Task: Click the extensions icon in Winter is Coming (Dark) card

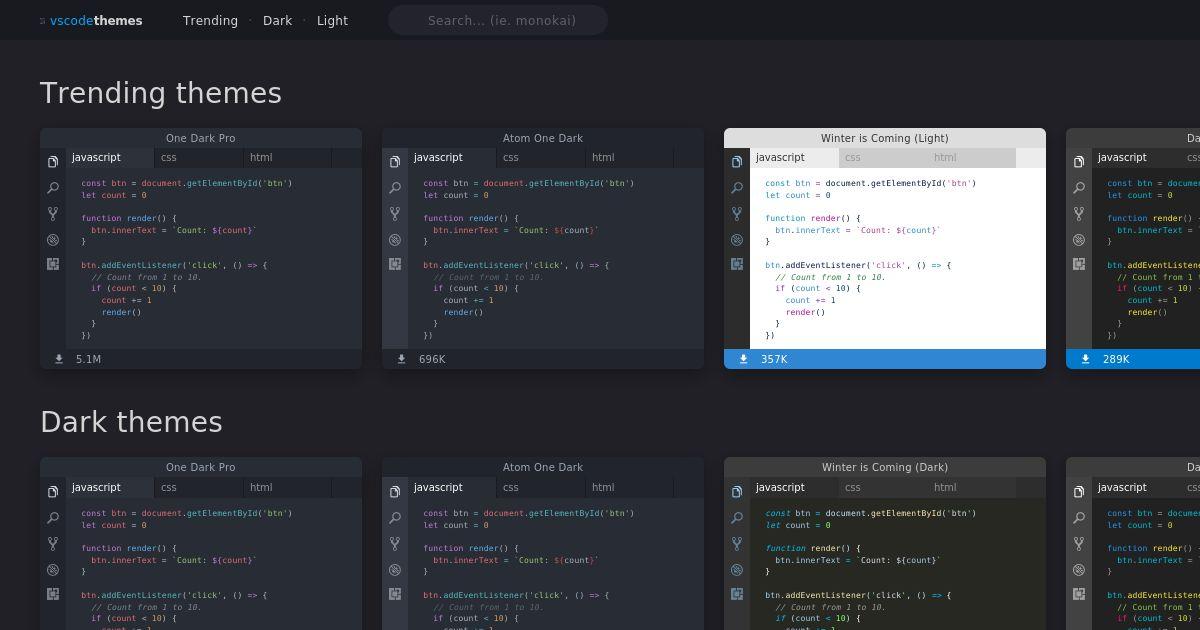Action: point(737,594)
